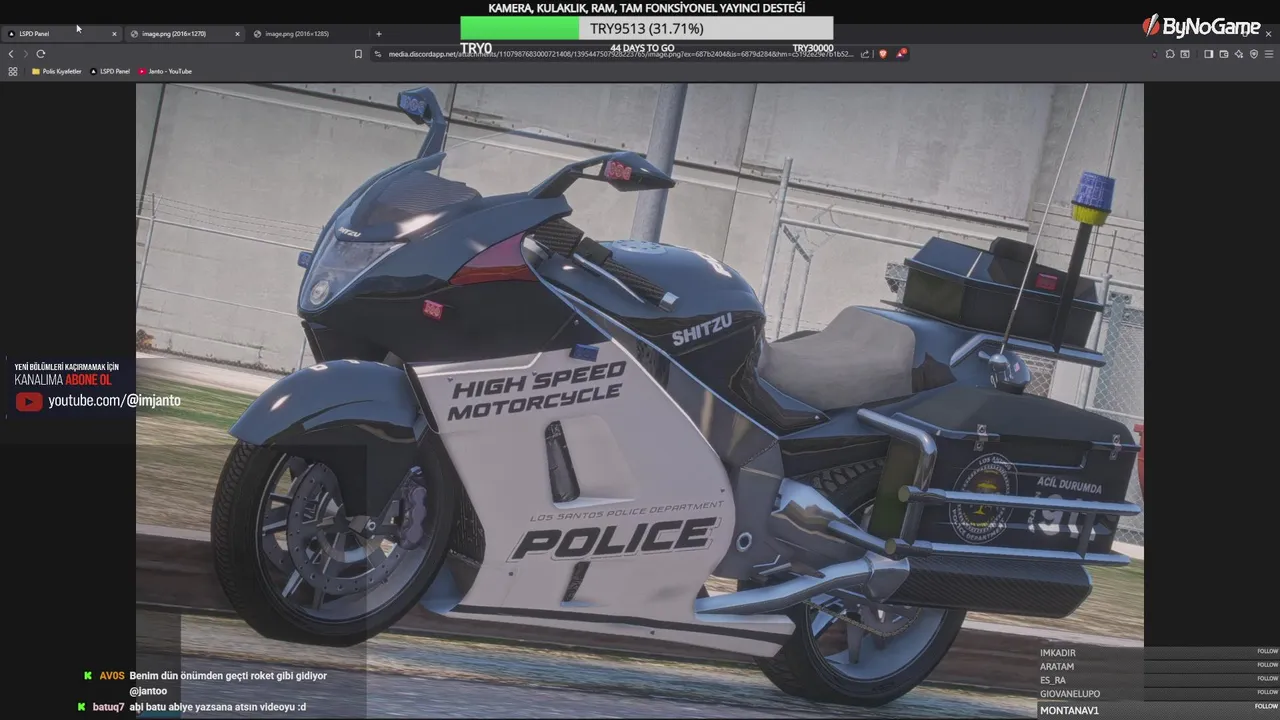Open the Brave Wallet icon
Screen dimensions: 1280x720
1224,54
